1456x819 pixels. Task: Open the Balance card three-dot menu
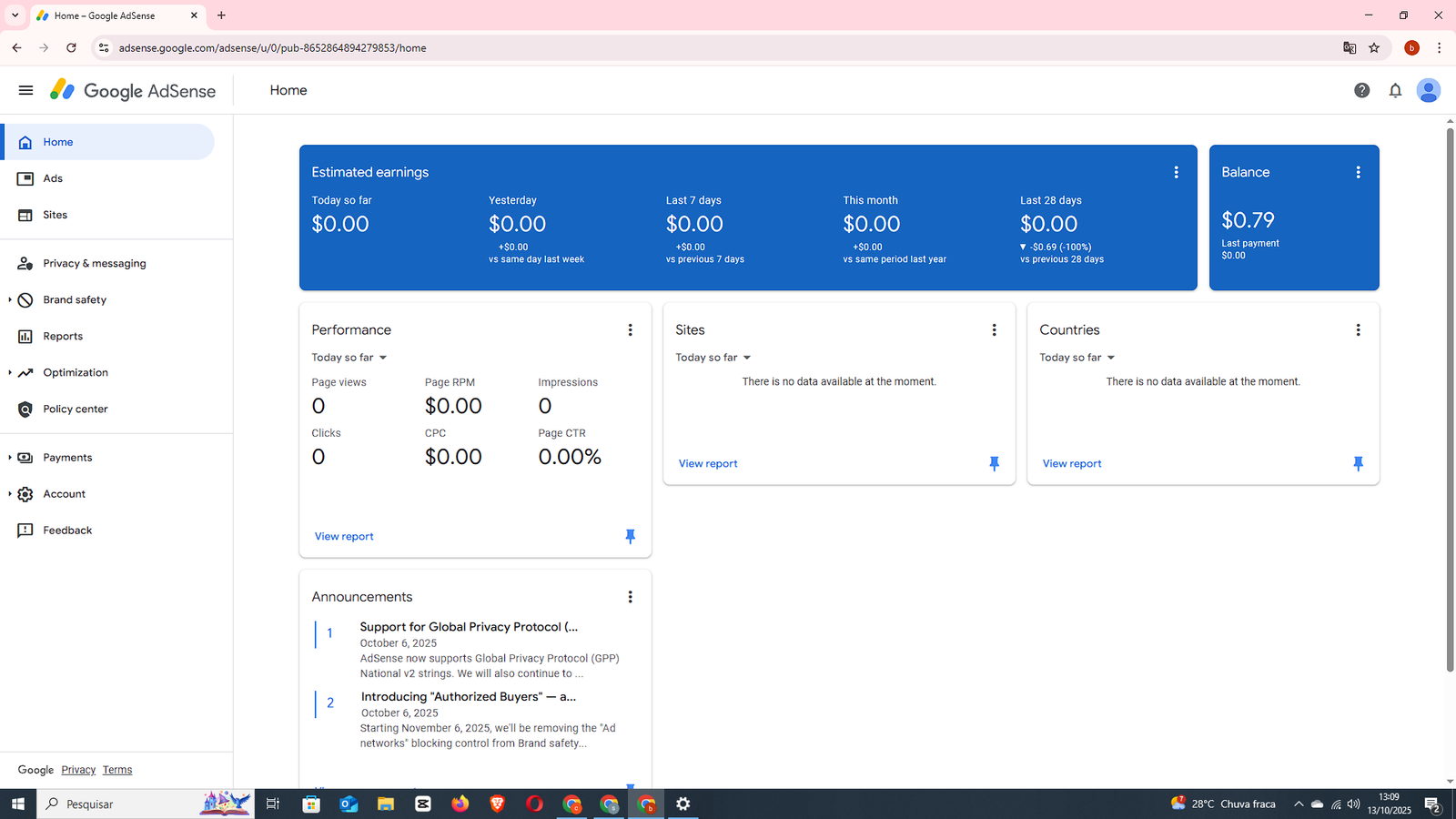tap(1358, 172)
